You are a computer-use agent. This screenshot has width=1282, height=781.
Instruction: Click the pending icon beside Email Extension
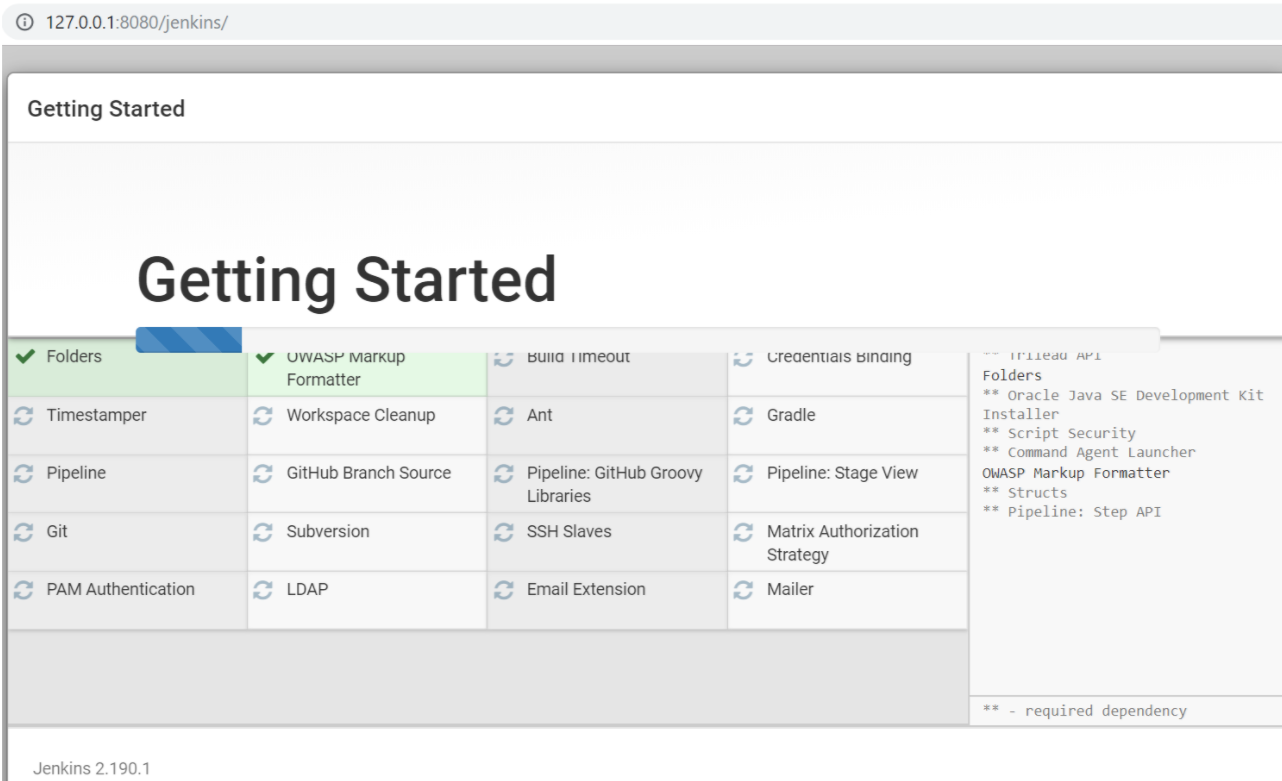[x=504, y=590]
